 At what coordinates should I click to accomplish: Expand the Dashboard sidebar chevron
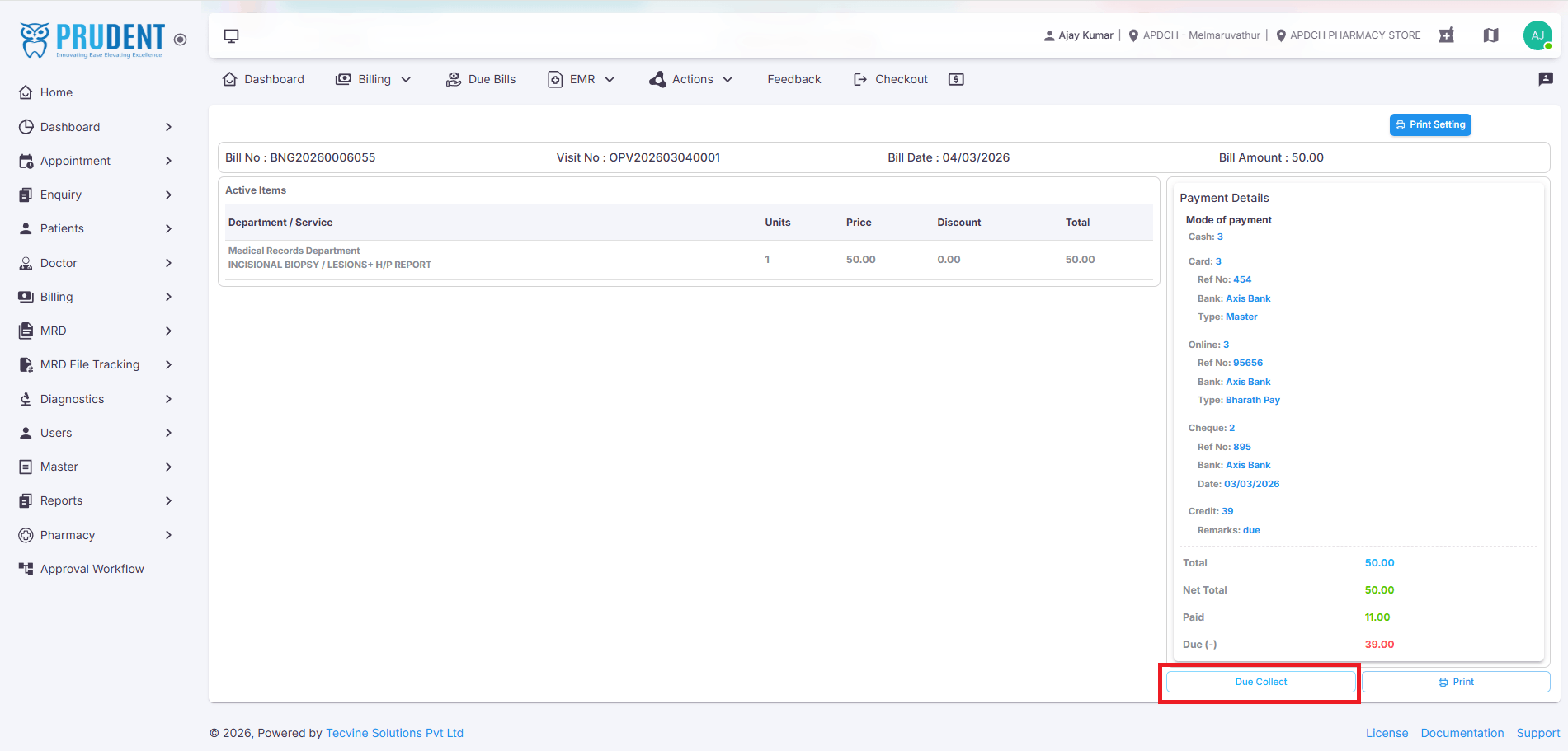click(168, 127)
